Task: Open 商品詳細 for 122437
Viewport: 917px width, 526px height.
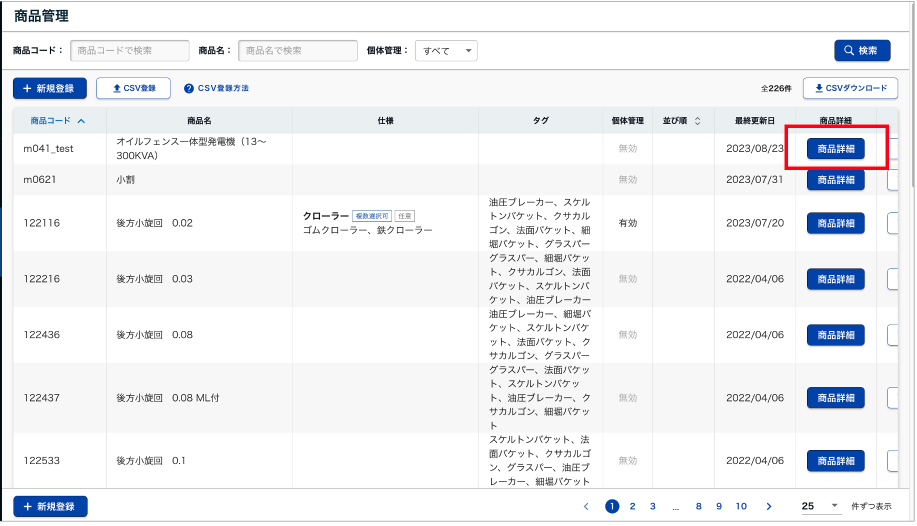Action: (836, 398)
